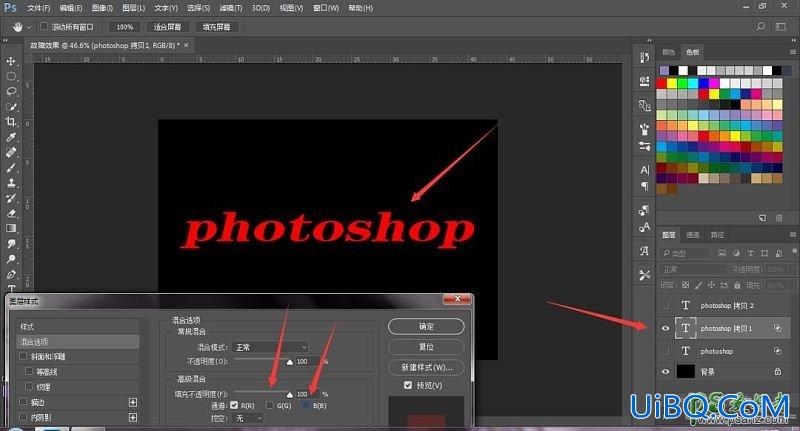This screenshot has width=800, height=431.
Task: Select the Move tool
Action: click(x=11, y=61)
